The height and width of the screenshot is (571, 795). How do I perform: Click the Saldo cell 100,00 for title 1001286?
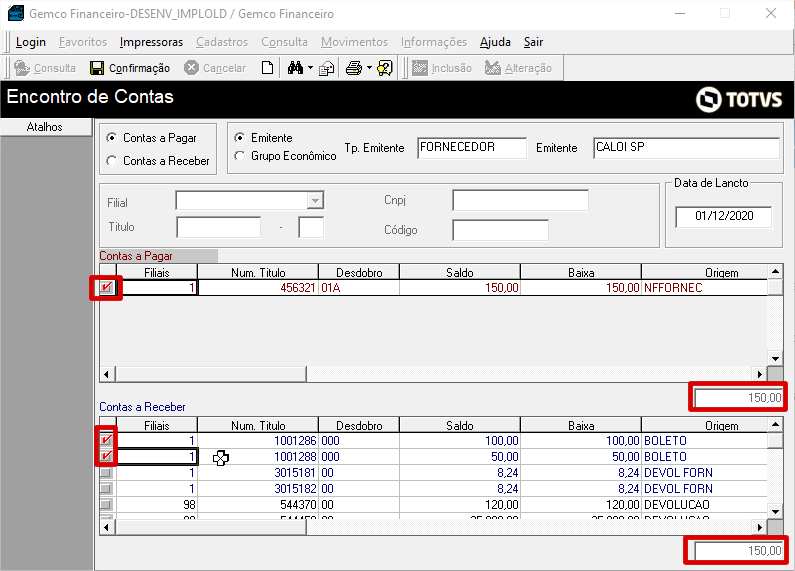(460, 441)
